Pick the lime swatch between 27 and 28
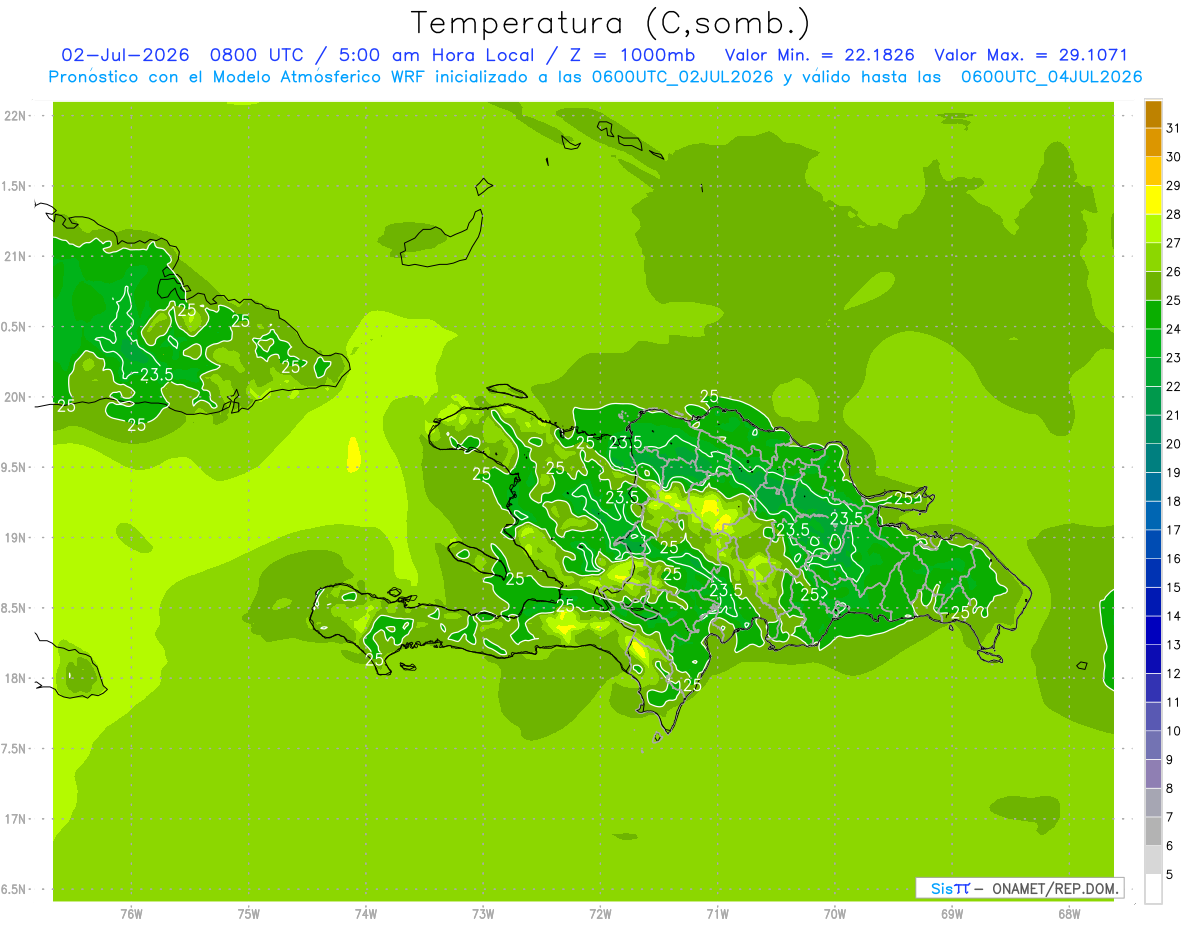 click(1153, 229)
